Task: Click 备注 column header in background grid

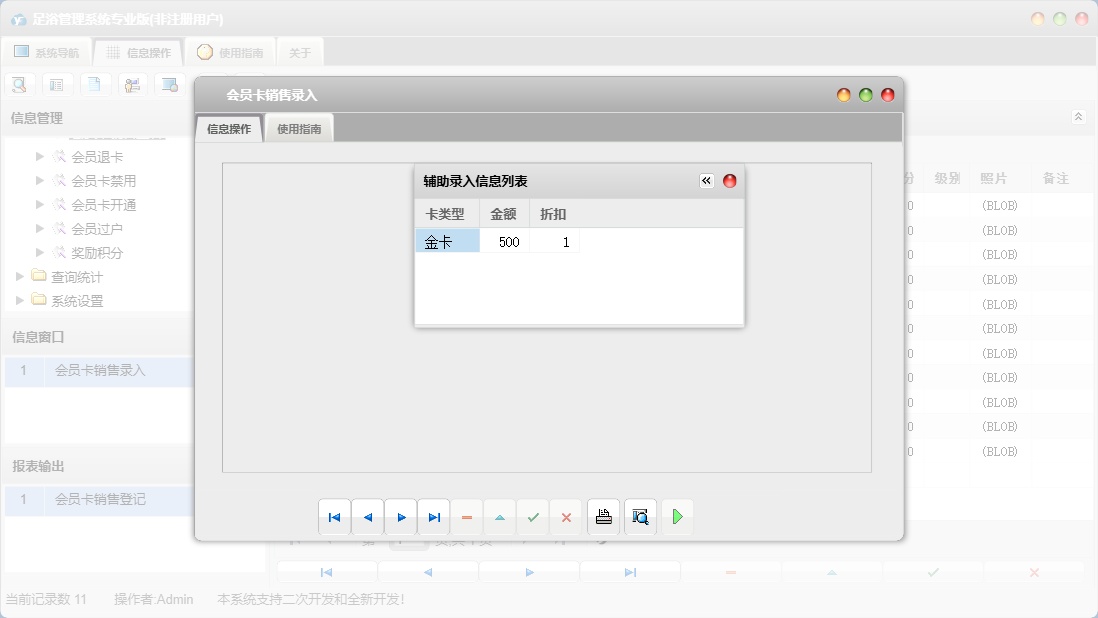Action: 1056,178
